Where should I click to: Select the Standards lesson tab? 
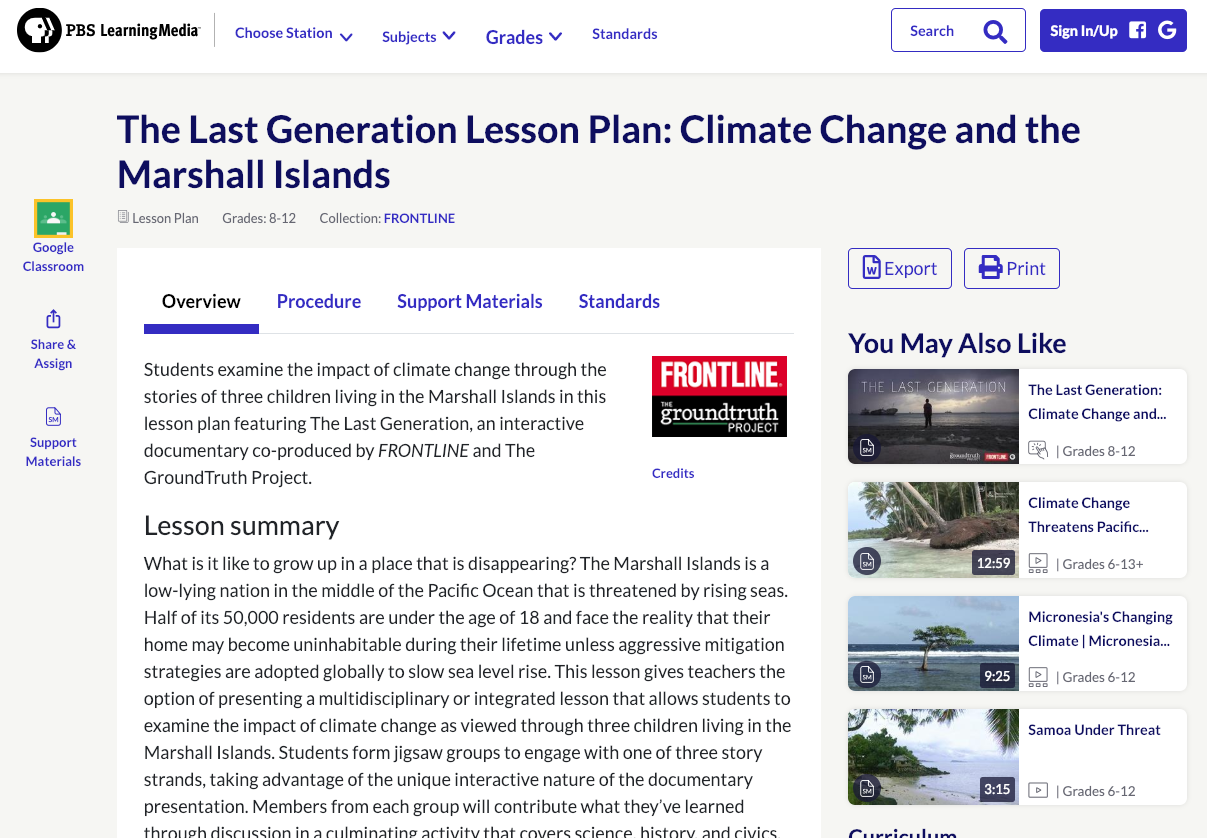619,301
